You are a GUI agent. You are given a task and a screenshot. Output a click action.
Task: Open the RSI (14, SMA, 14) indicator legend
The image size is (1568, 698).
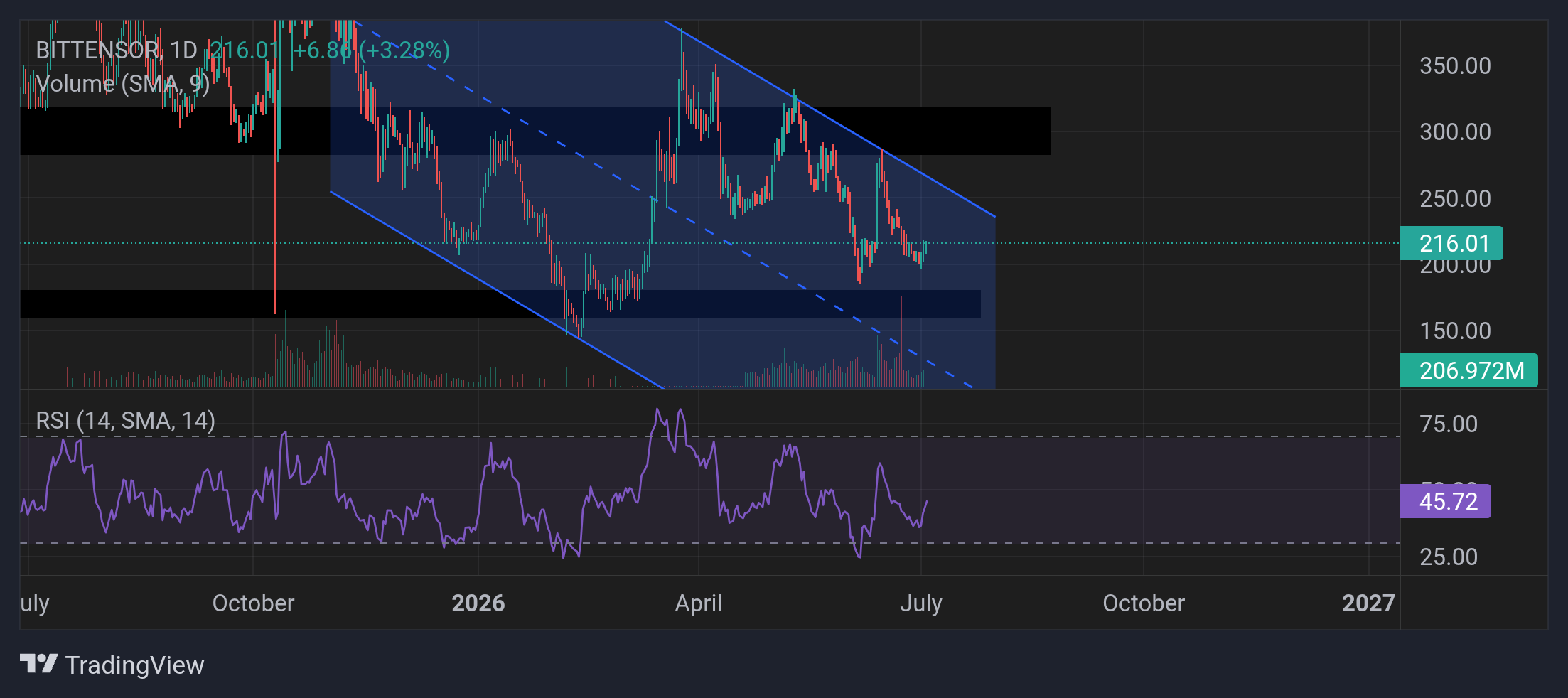pos(126,421)
